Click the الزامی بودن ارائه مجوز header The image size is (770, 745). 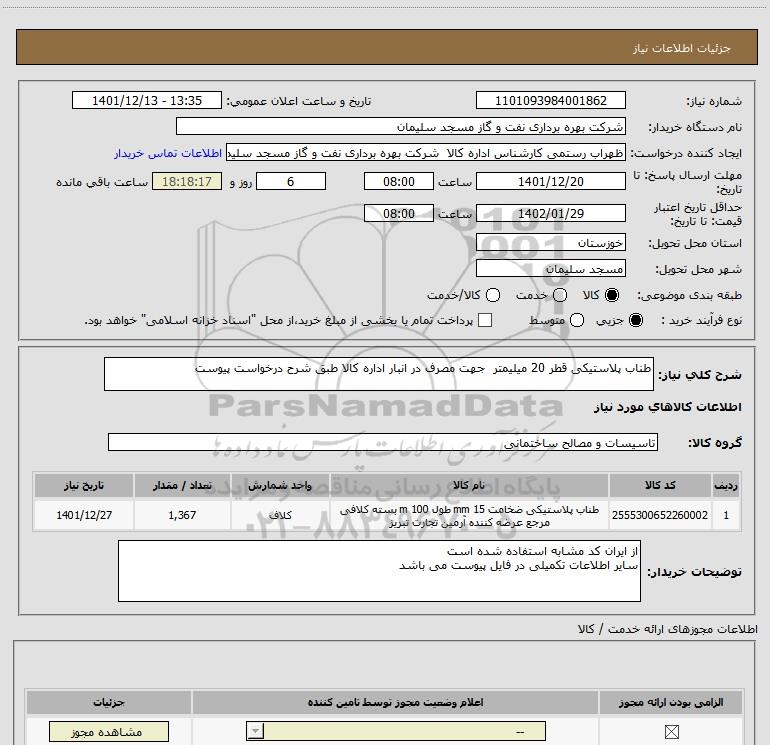(x=671, y=702)
